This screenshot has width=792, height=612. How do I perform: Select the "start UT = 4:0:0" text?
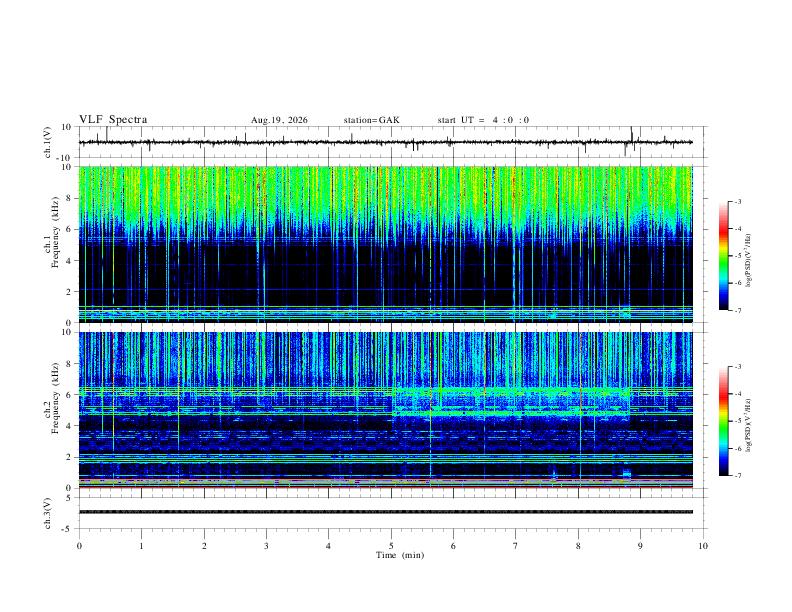pos(483,120)
